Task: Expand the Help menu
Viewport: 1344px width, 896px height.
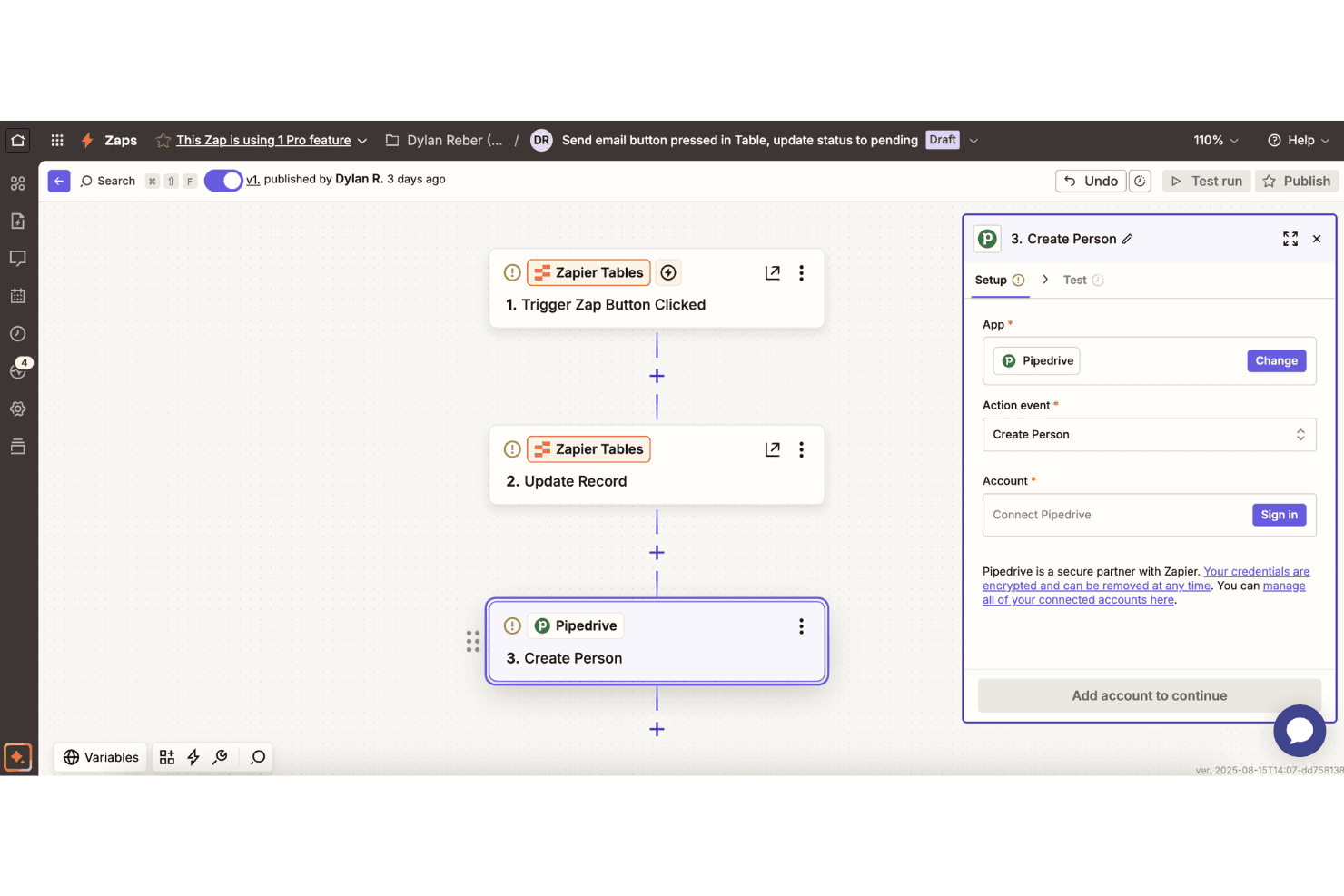Action: click(1299, 140)
